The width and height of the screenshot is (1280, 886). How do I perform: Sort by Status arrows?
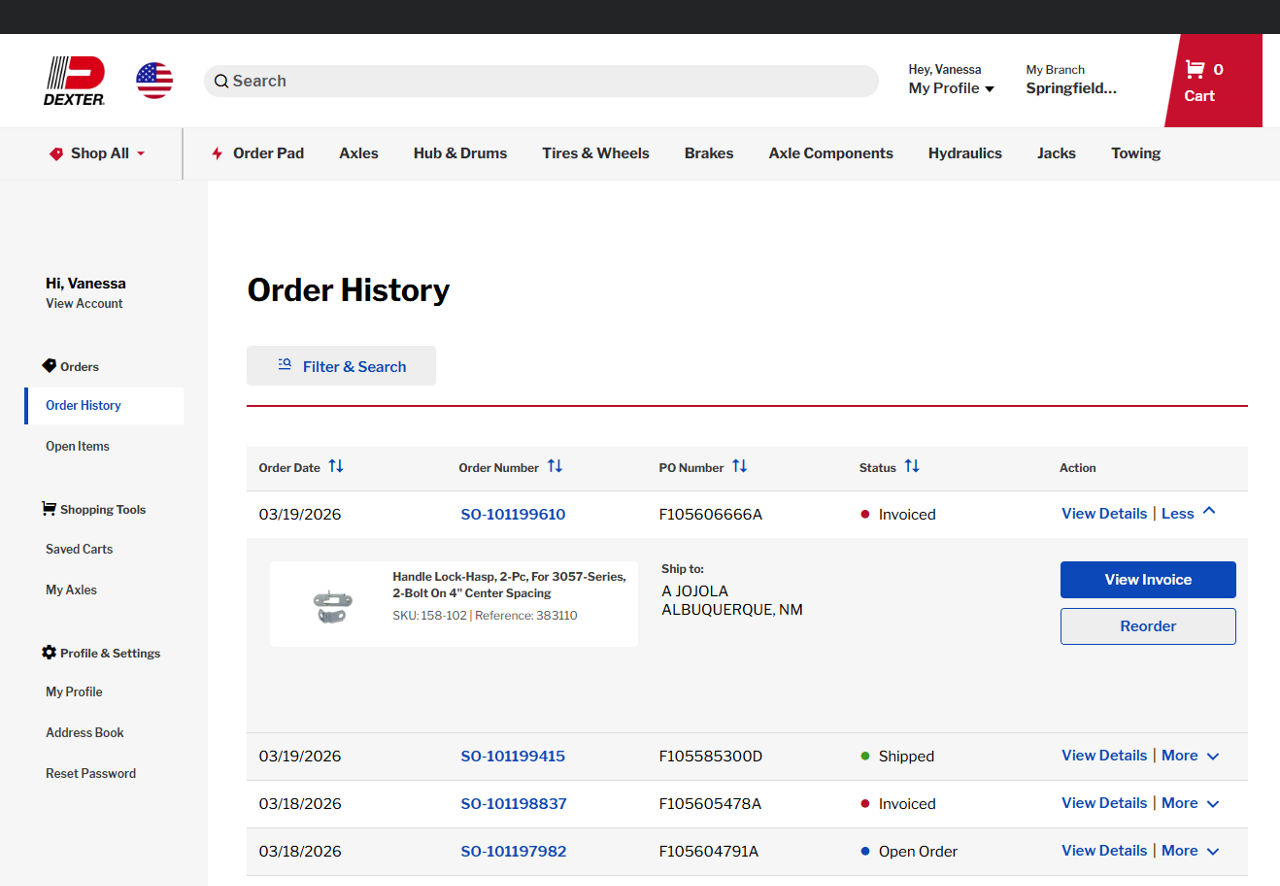click(x=912, y=466)
